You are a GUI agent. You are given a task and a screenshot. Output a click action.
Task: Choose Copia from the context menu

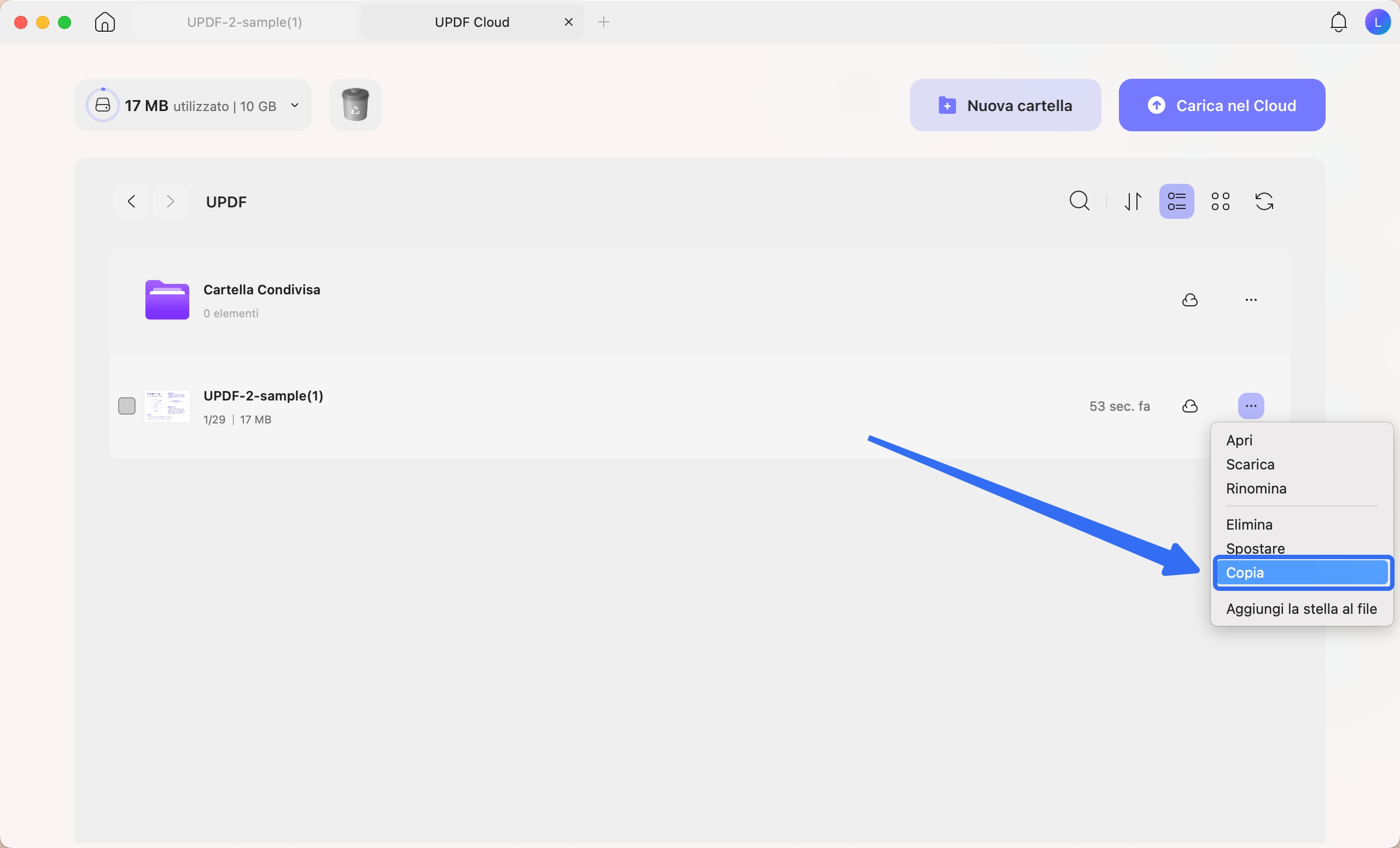click(x=1302, y=572)
